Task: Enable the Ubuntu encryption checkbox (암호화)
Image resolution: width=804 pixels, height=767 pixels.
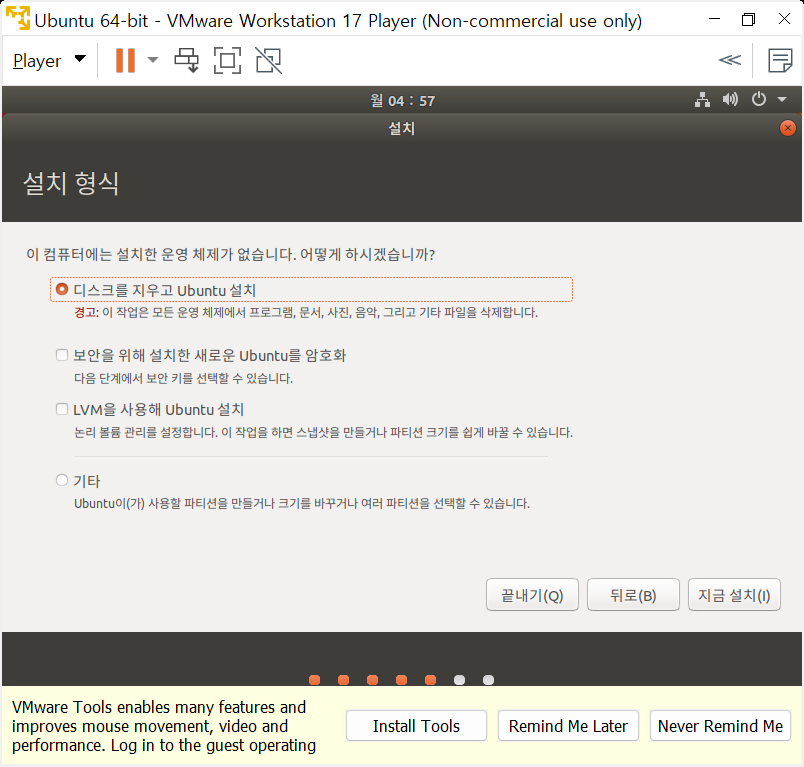Action: (62, 355)
